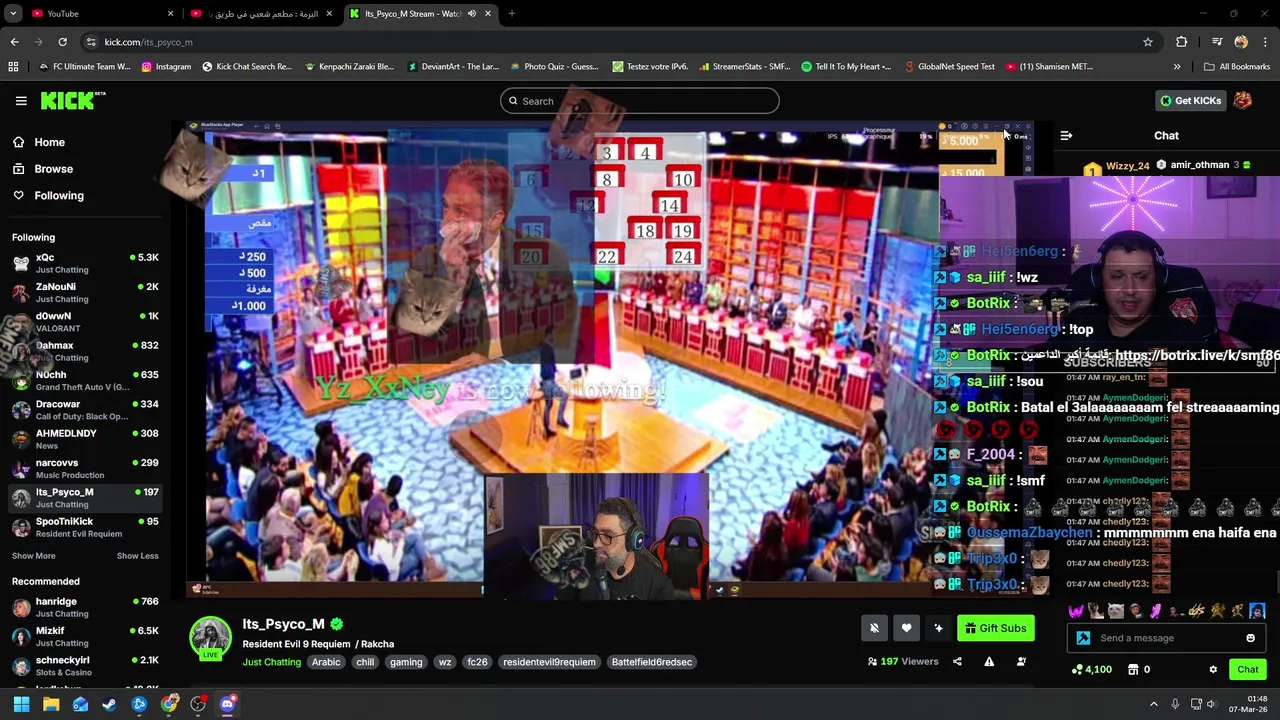
Task: Open SpooTniKick channel in sidebar
Action: pyautogui.click(x=85, y=527)
